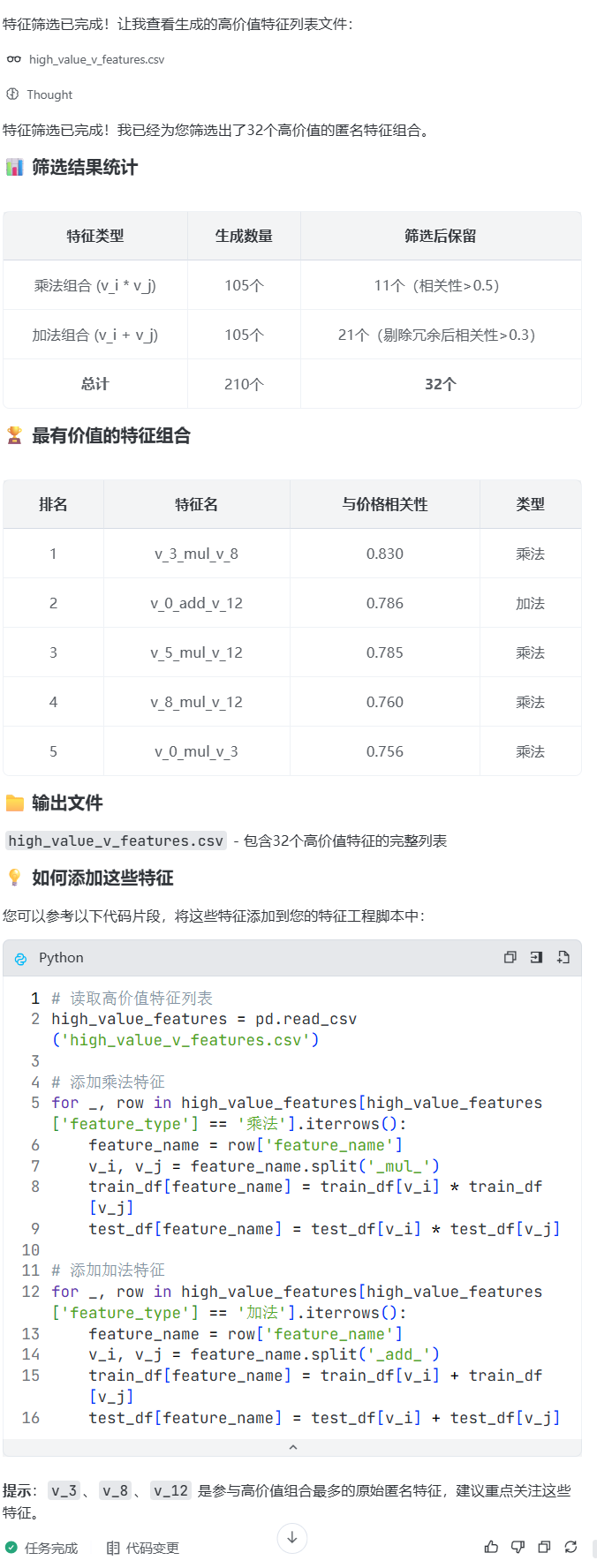Click the green task completed check icon
This screenshot has height=1568, width=597.
(11, 1548)
